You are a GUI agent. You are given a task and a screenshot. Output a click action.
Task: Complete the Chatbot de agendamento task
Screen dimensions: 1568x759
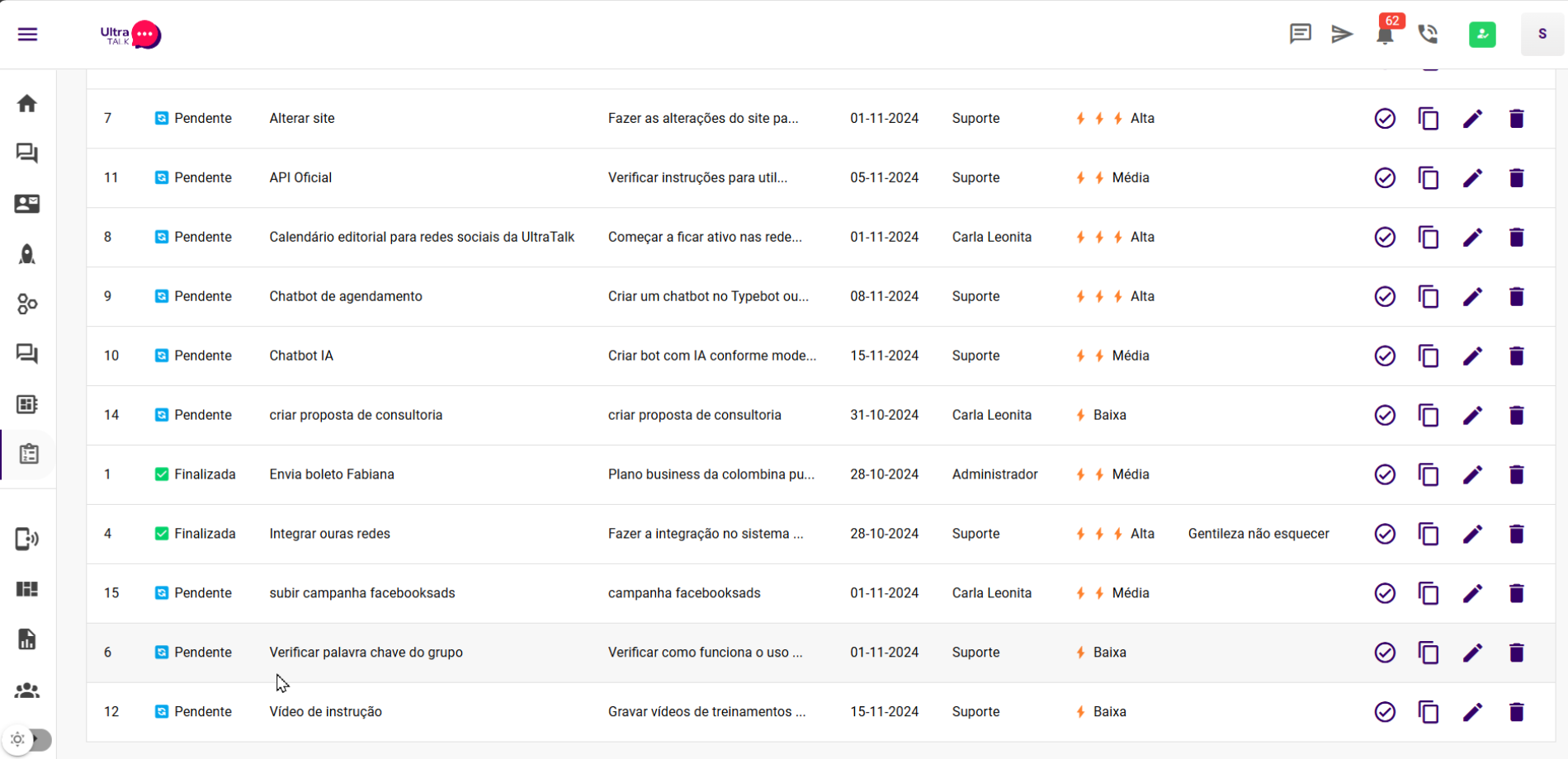pos(1385,297)
